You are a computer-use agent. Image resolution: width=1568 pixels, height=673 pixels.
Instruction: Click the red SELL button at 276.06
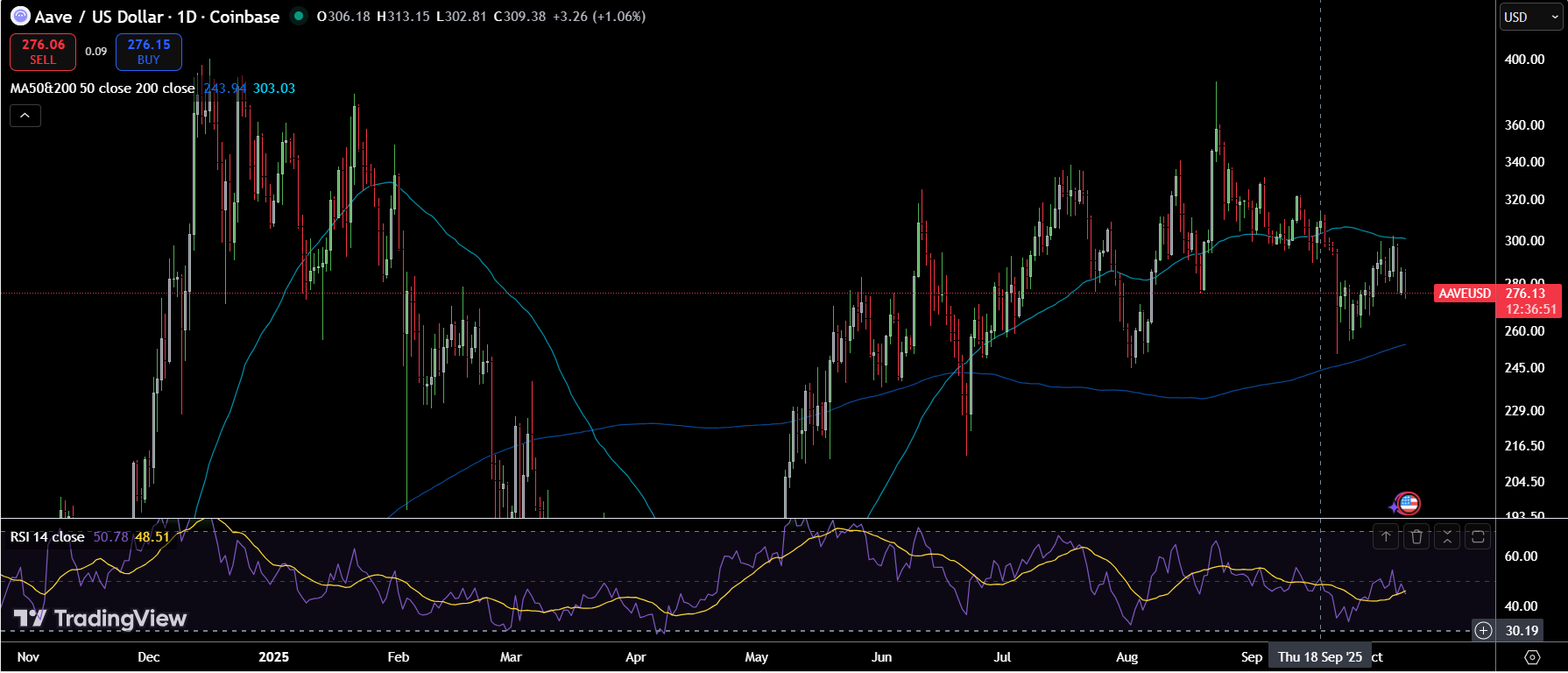pos(43,52)
